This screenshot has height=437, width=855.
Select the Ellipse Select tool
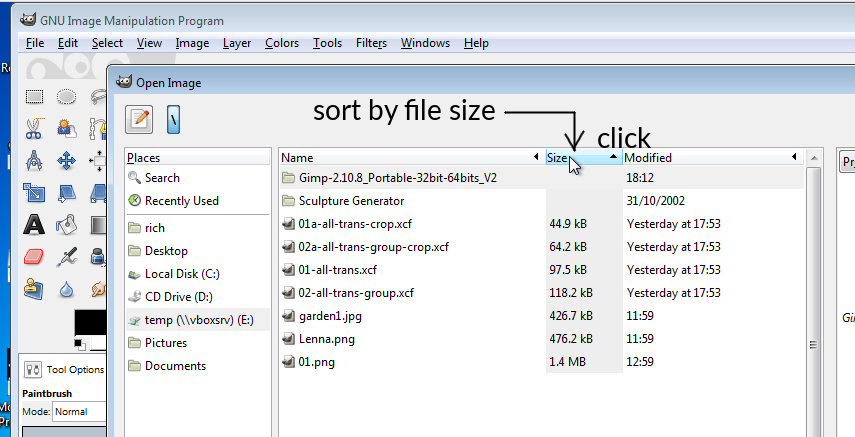(x=67, y=97)
